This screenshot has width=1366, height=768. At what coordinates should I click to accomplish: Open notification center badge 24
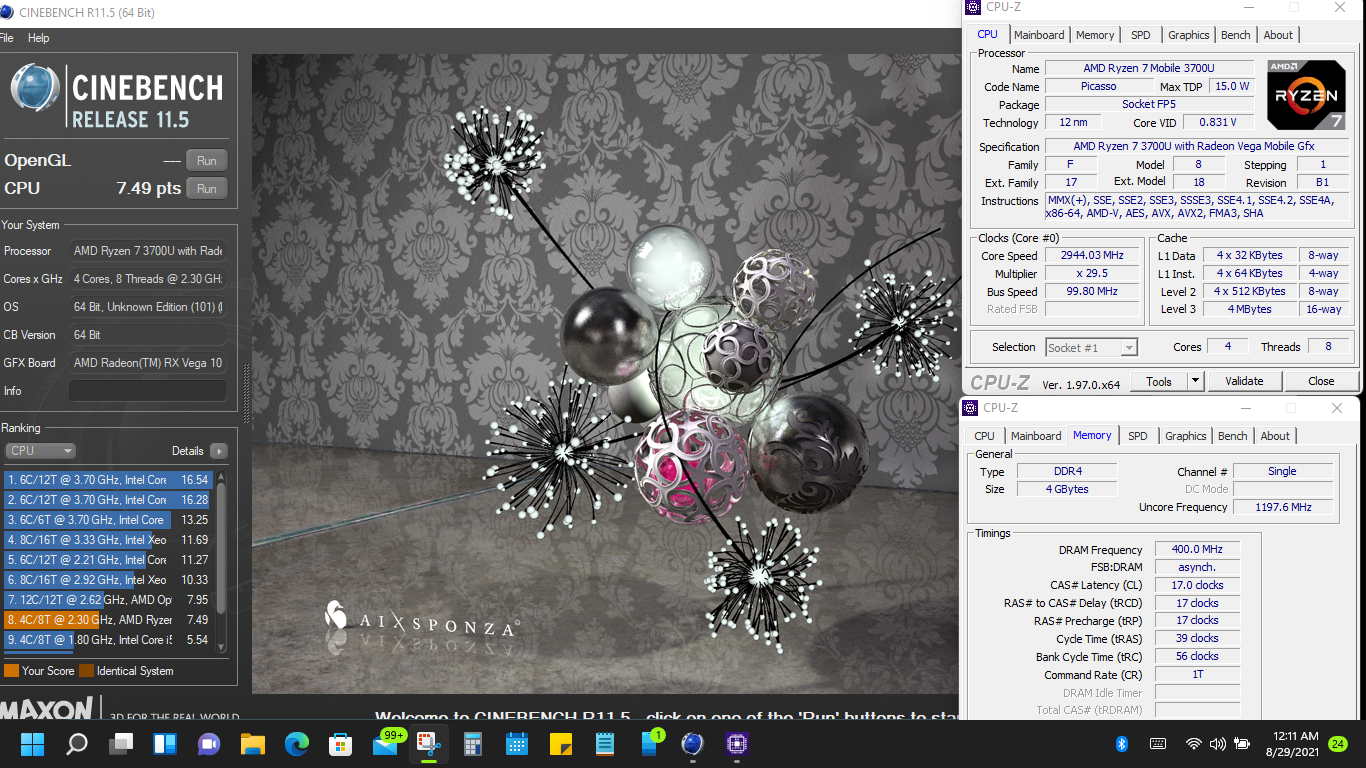point(1338,744)
